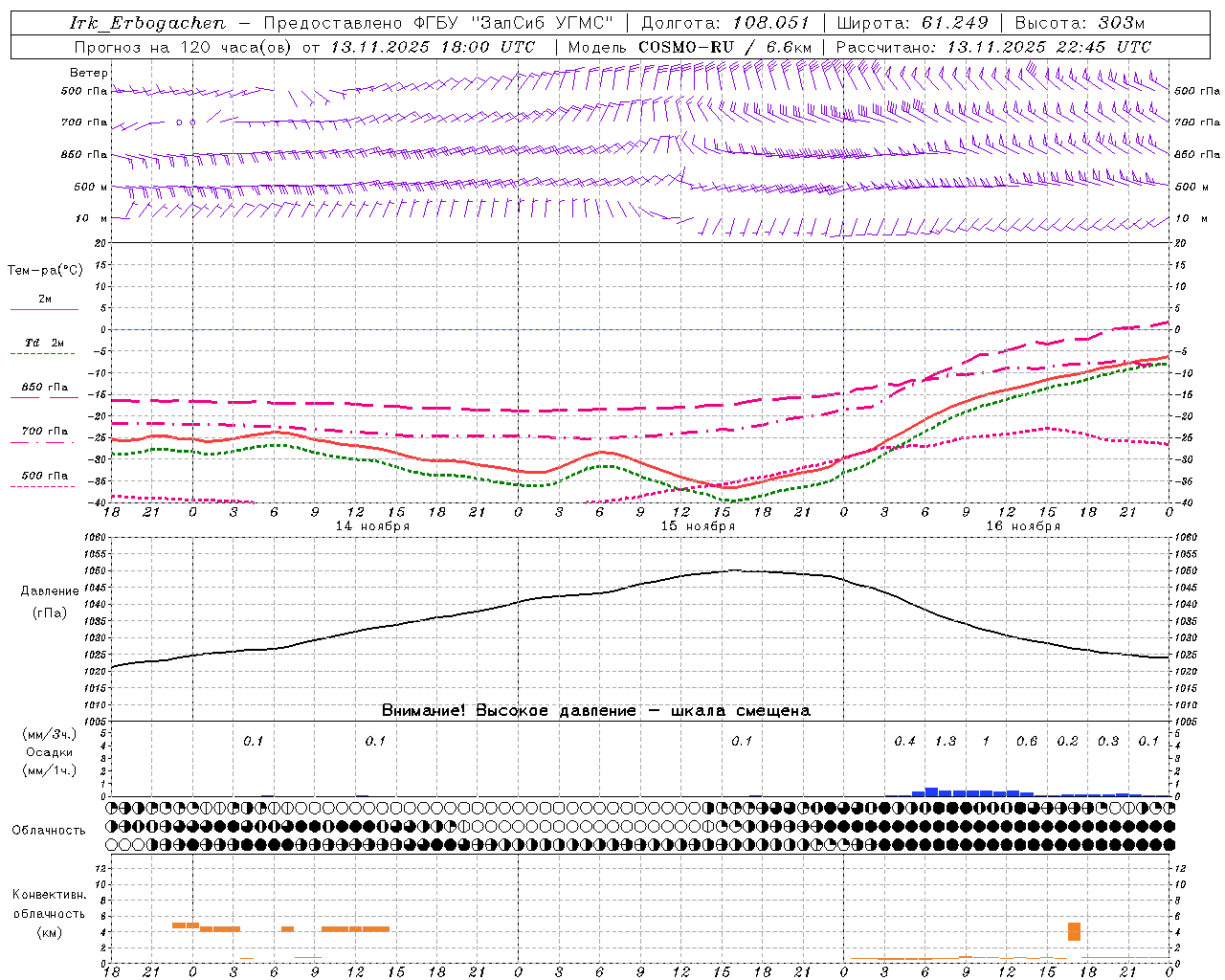Click the 0.2 precipitation total value
The width and height of the screenshot is (1225, 980).
tap(1067, 742)
